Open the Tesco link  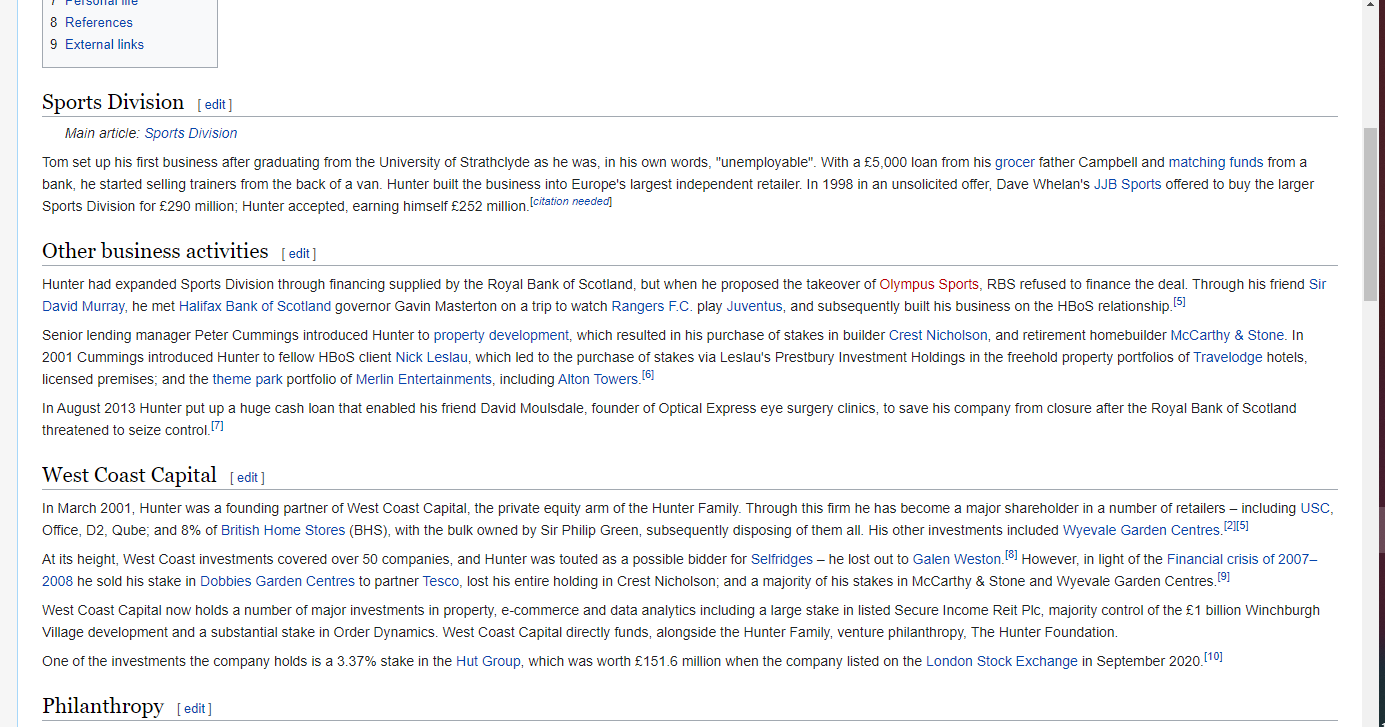[440, 581]
